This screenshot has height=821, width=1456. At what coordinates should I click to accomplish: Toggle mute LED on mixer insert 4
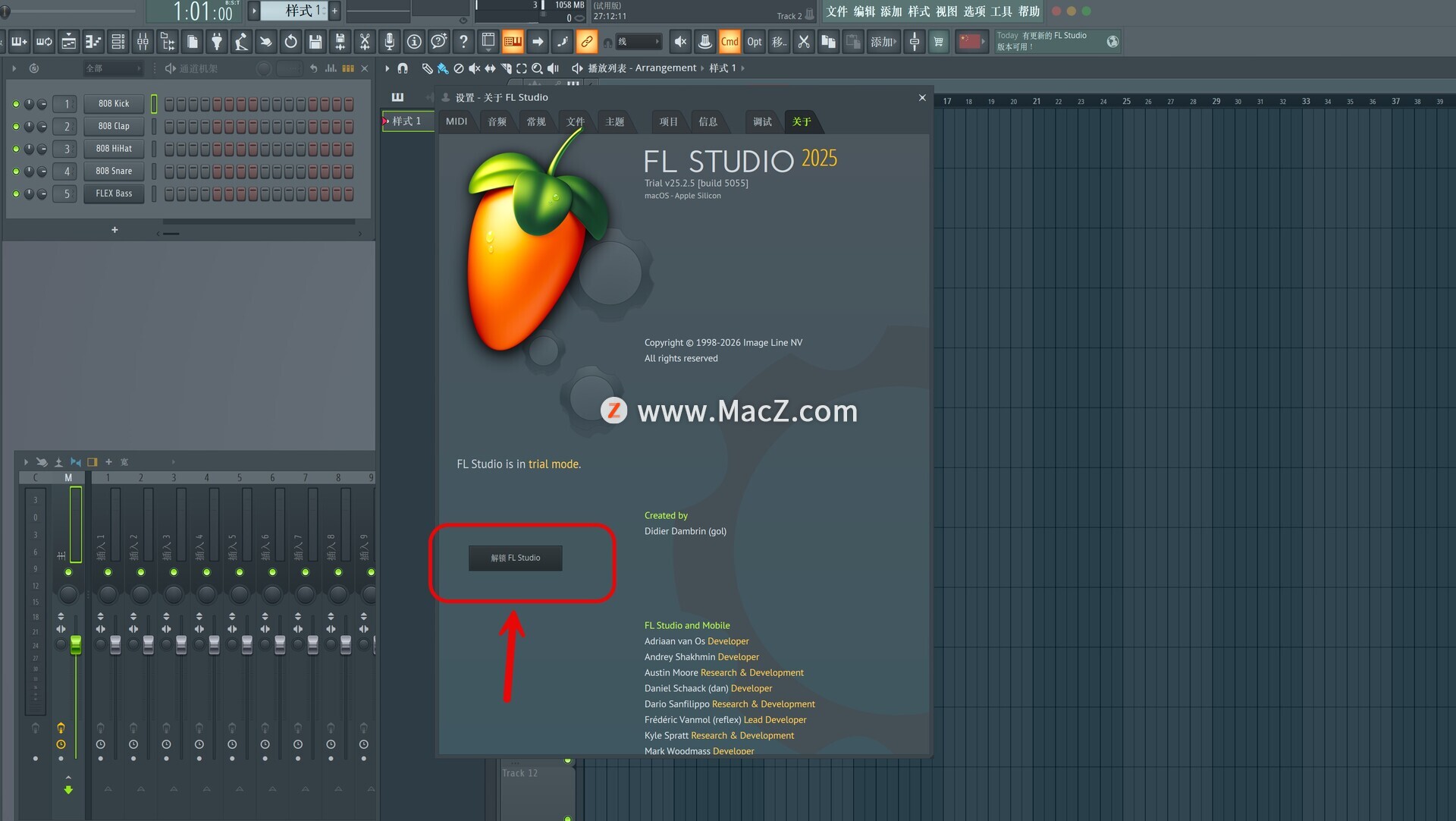206,572
